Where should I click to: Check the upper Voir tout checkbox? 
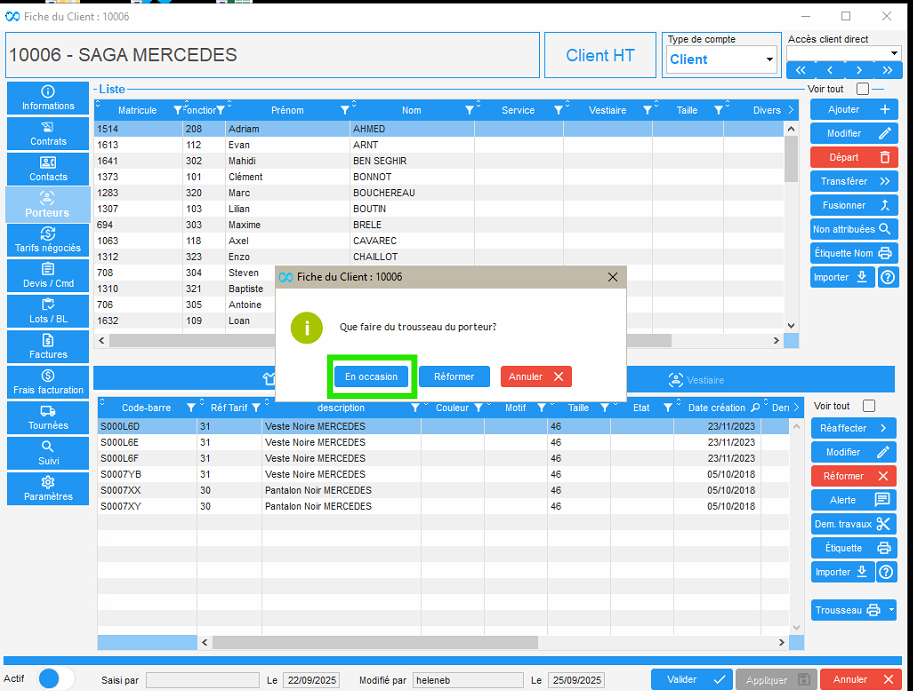pyautogui.click(x=862, y=89)
